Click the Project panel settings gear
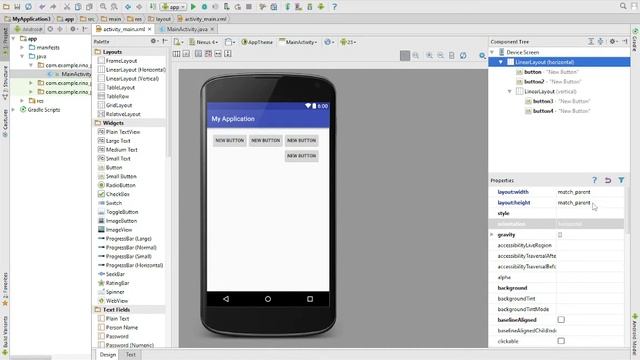 coord(73,29)
